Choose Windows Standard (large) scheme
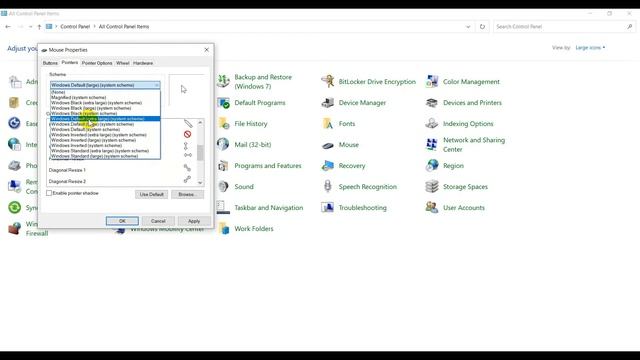Image resolution: width=640 pixels, height=360 pixels. [105, 156]
